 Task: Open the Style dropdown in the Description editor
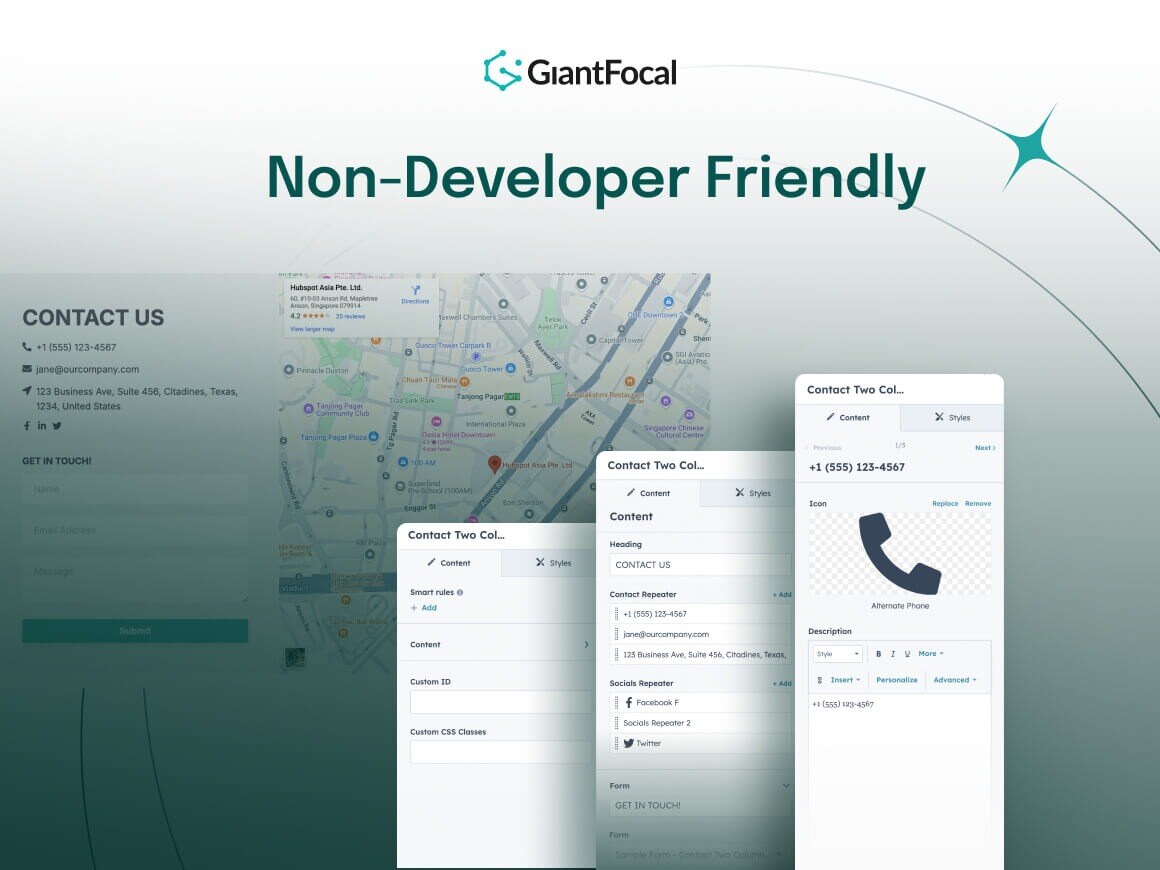click(x=836, y=653)
